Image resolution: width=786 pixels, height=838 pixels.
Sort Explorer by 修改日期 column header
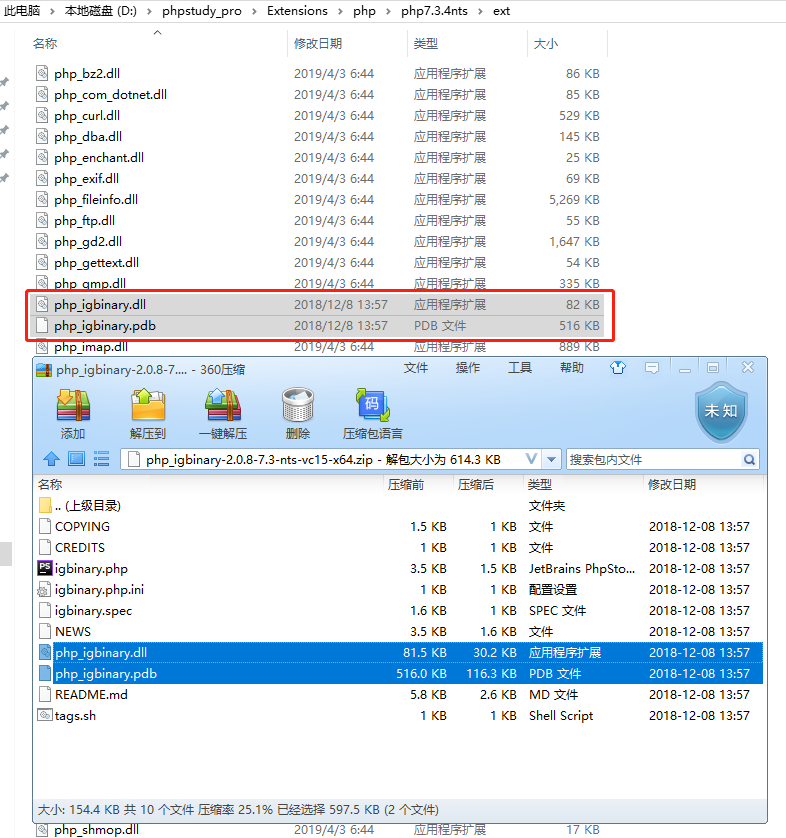click(318, 43)
